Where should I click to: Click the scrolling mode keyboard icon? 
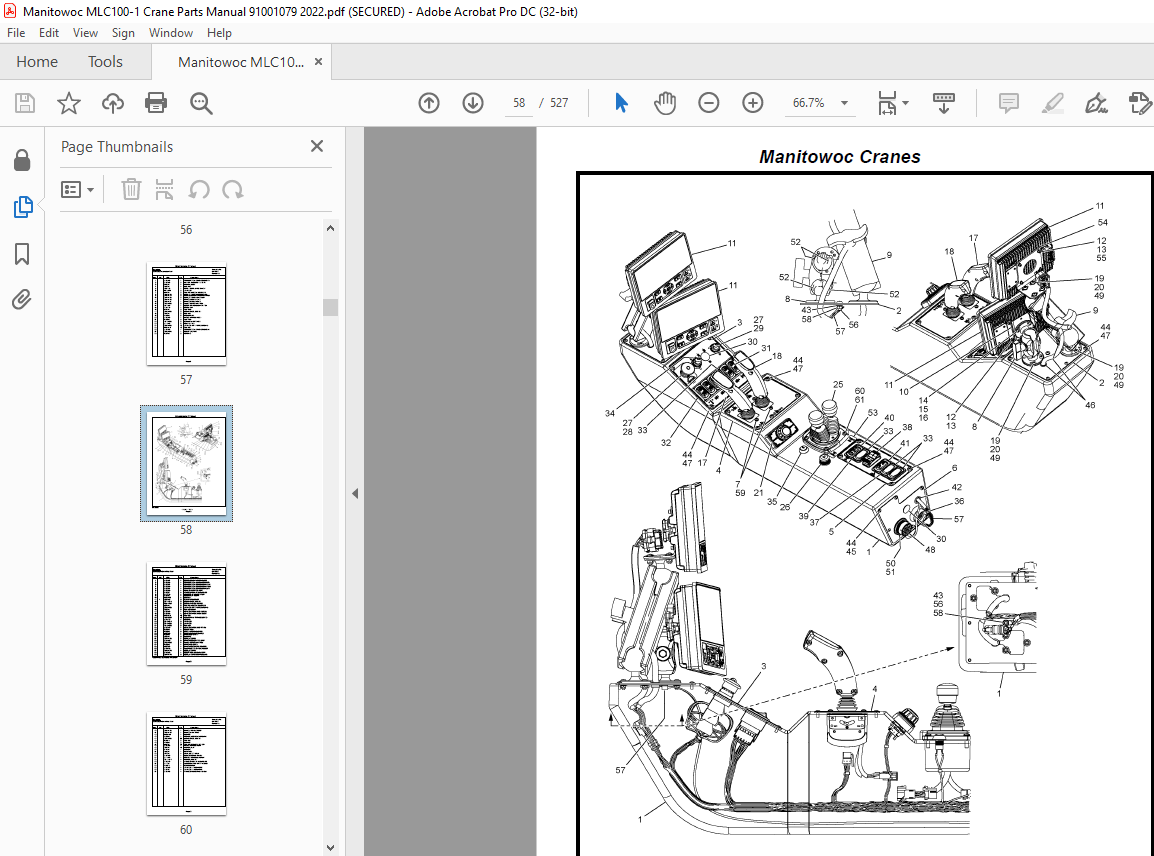coord(944,103)
